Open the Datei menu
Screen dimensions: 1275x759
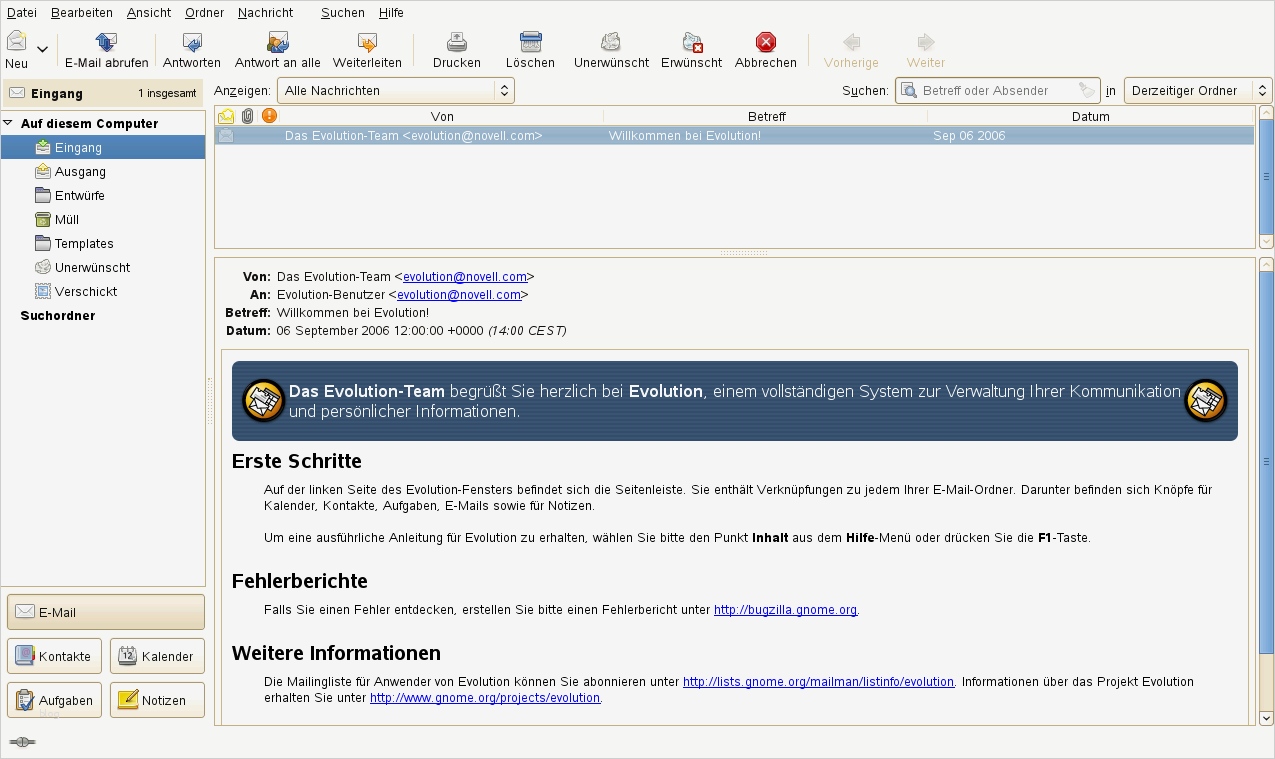pyautogui.click(x=22, y=12)
